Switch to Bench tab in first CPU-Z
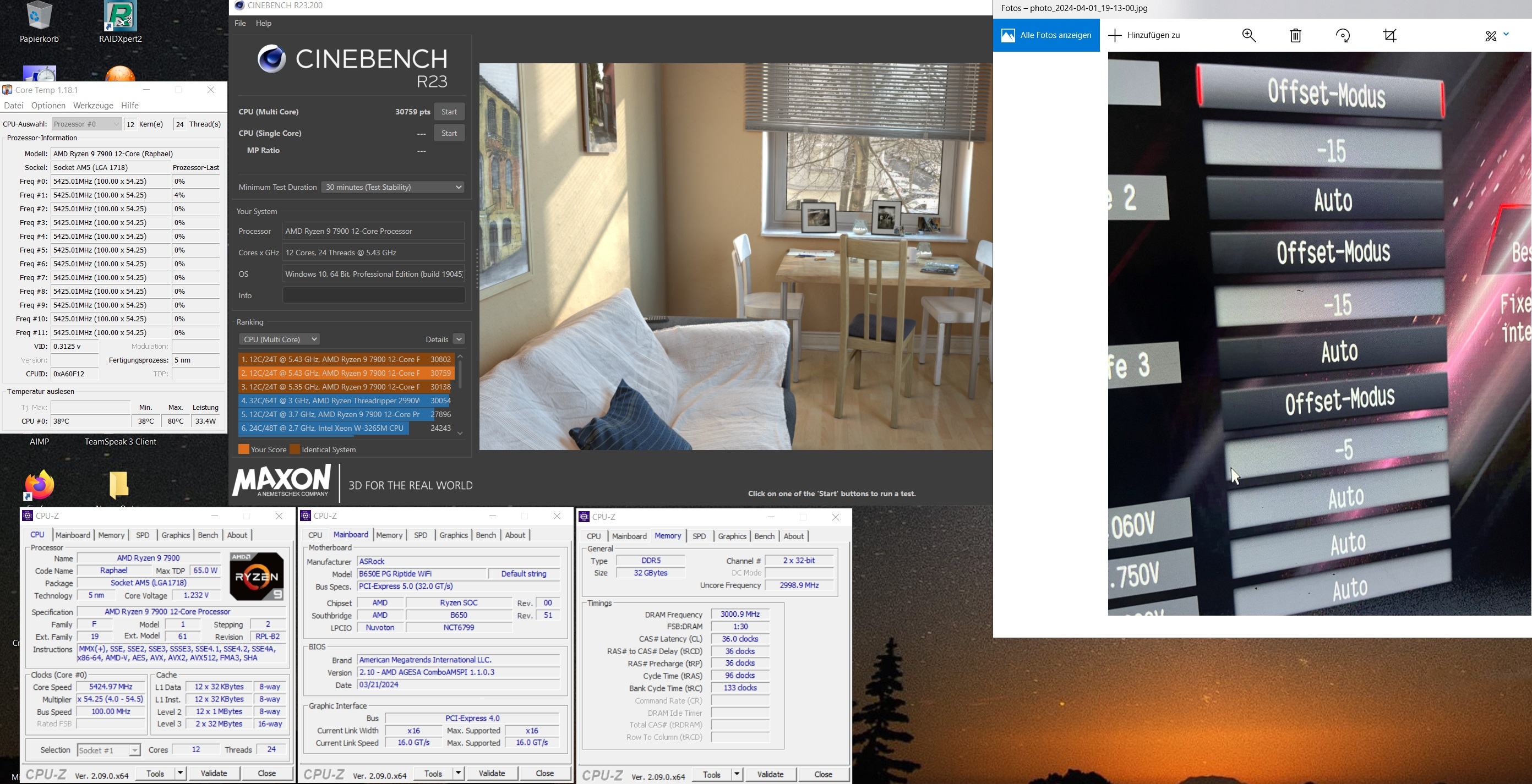Image resolution: width=1532 pixels, height=784 pixels. coord(208,535)
